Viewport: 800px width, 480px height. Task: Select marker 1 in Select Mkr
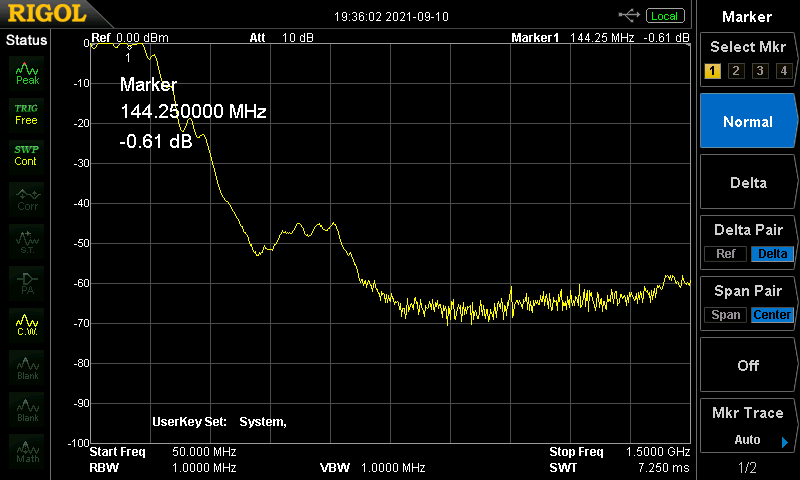tap(713, 71)
